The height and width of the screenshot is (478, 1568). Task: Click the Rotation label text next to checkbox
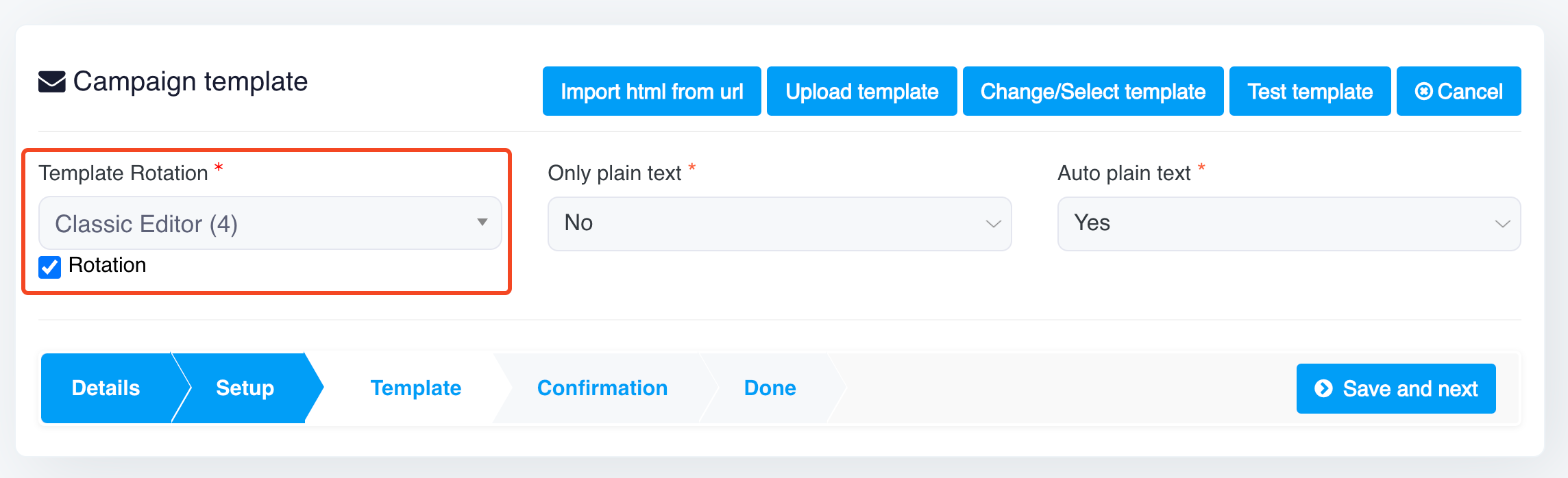108,265
